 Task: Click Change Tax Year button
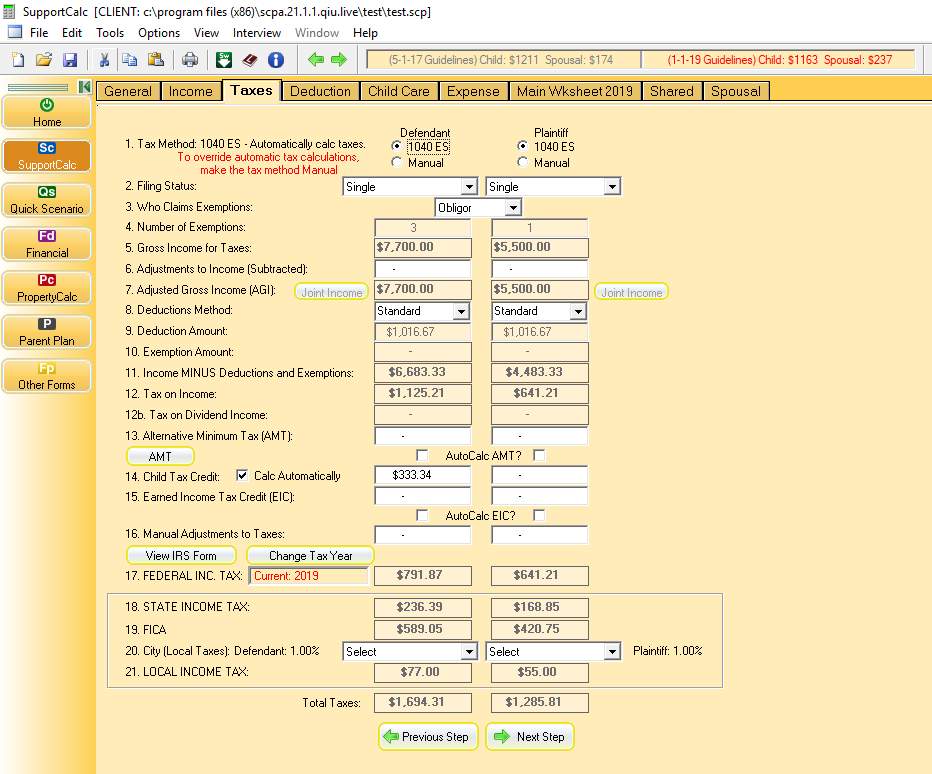point(310,555)
